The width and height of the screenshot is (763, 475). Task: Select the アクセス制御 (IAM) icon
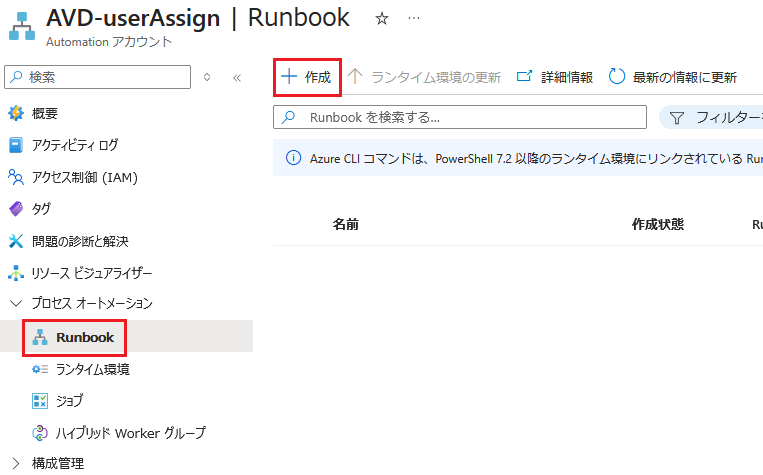tap(15, 177)
